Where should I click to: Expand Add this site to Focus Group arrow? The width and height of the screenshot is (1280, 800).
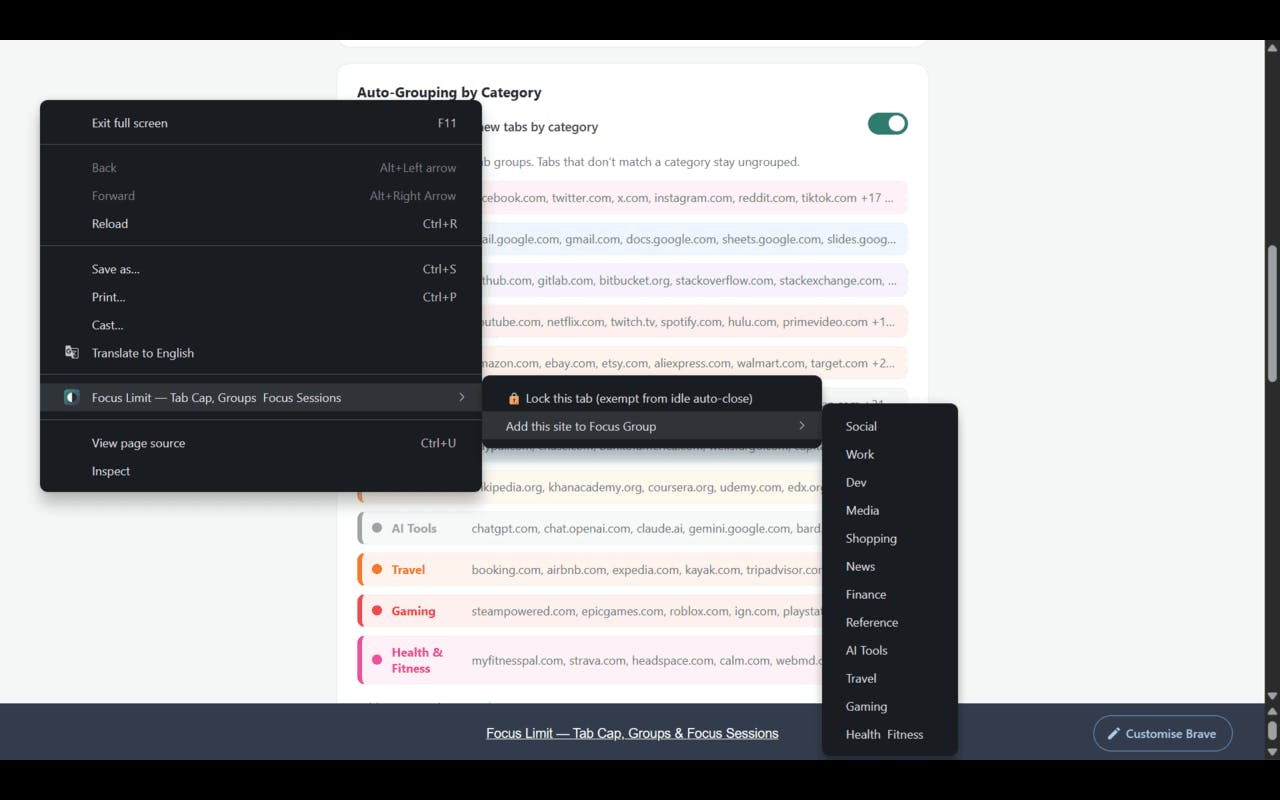click(x=802, y=426)
